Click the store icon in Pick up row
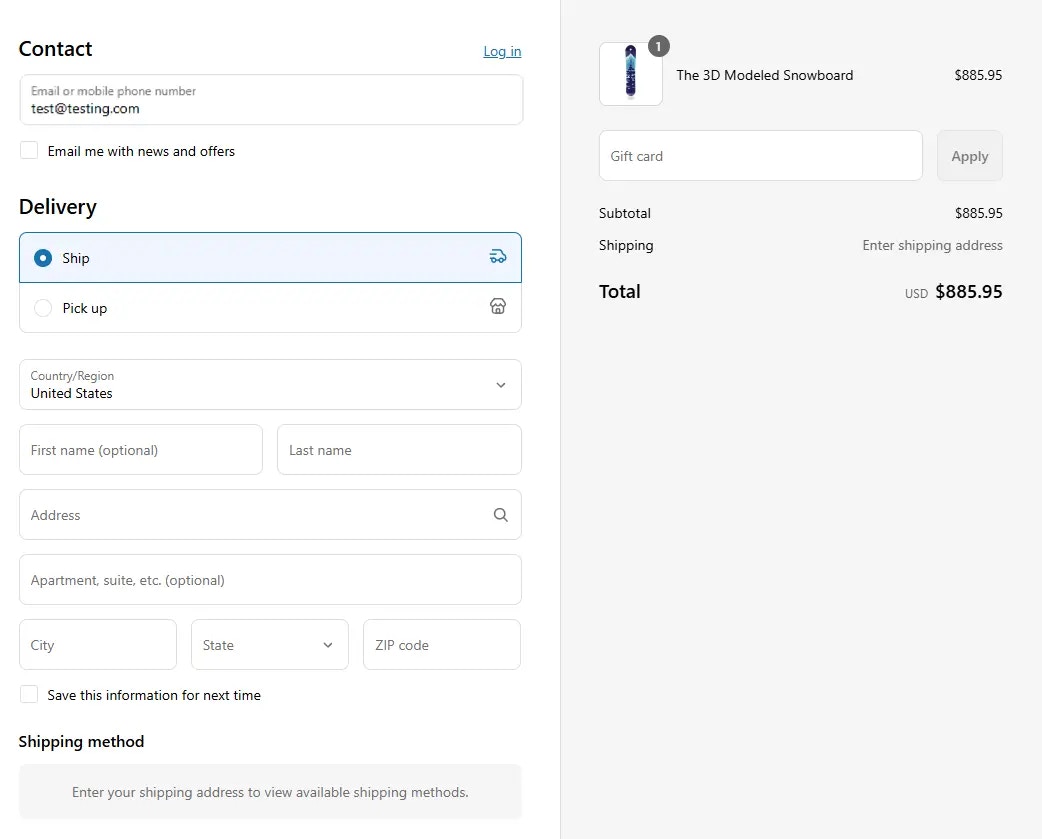The width and height of the screenshot is (1042, 839). click(x=498, y=306)
